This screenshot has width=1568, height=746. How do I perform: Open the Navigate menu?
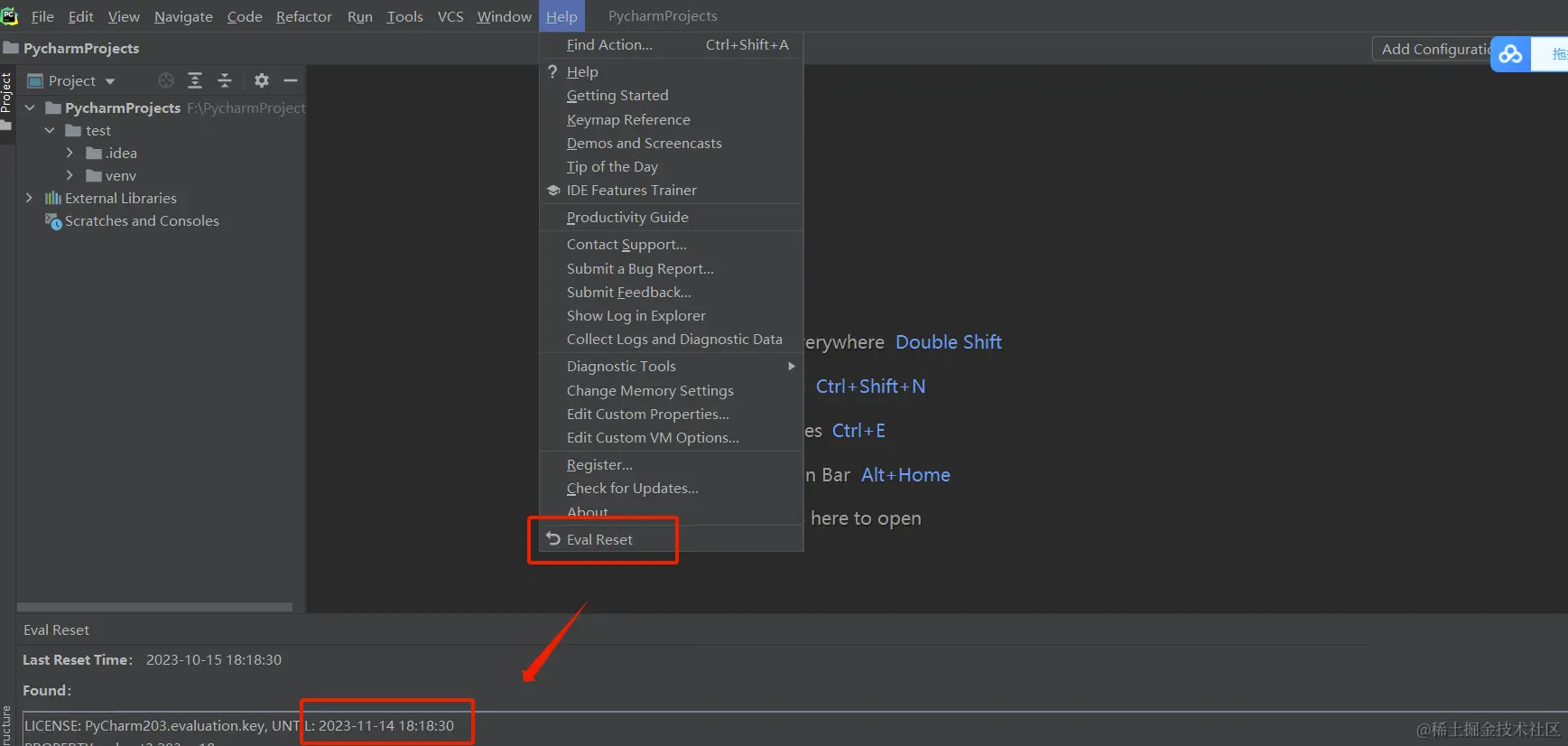(183, 16)
